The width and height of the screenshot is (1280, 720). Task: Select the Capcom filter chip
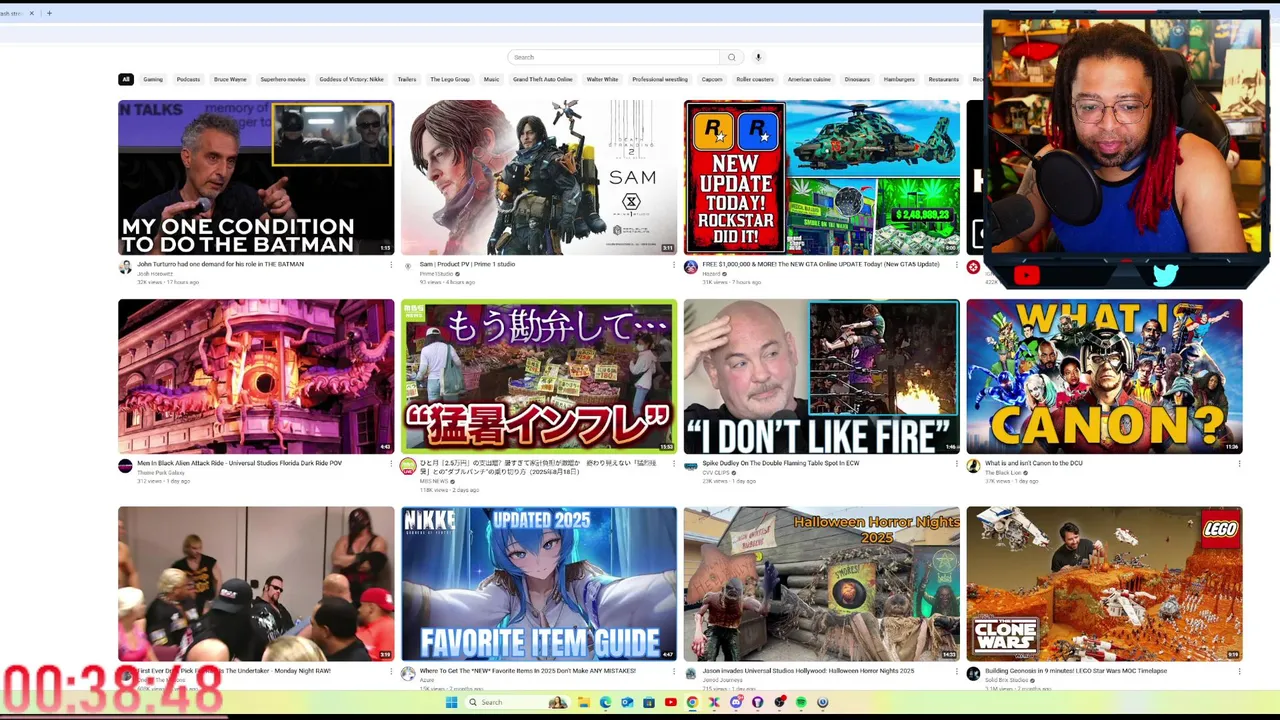[712, 79]
